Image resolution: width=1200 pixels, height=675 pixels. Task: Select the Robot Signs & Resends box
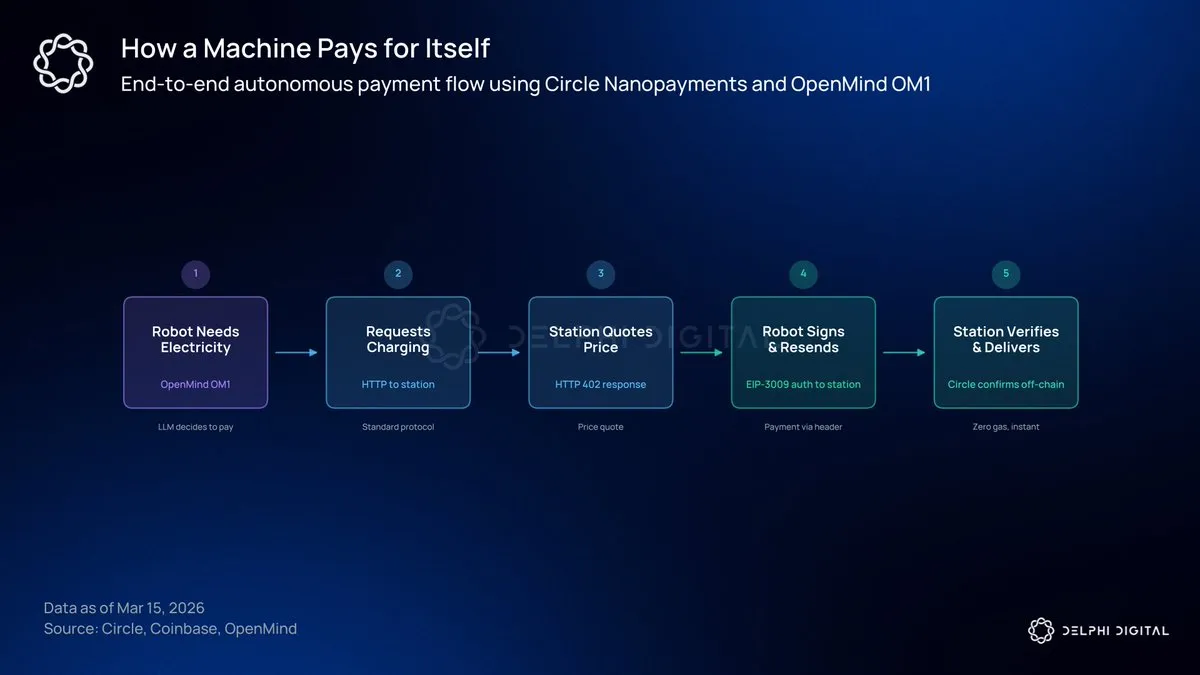point(803,352)
